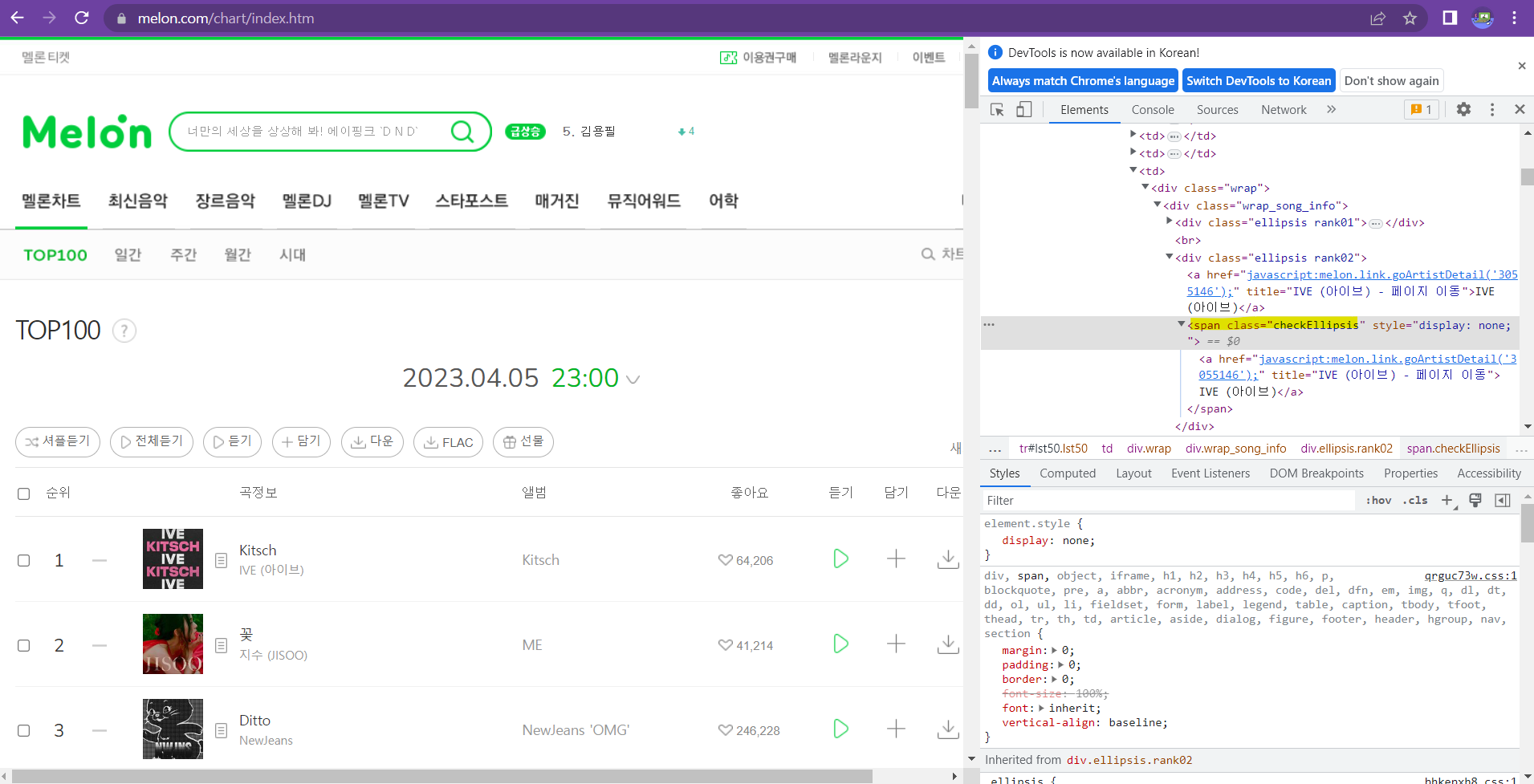Open song details icon for 꽃
This screenshot has height=784, width=1534.
[x=222, y=645]
